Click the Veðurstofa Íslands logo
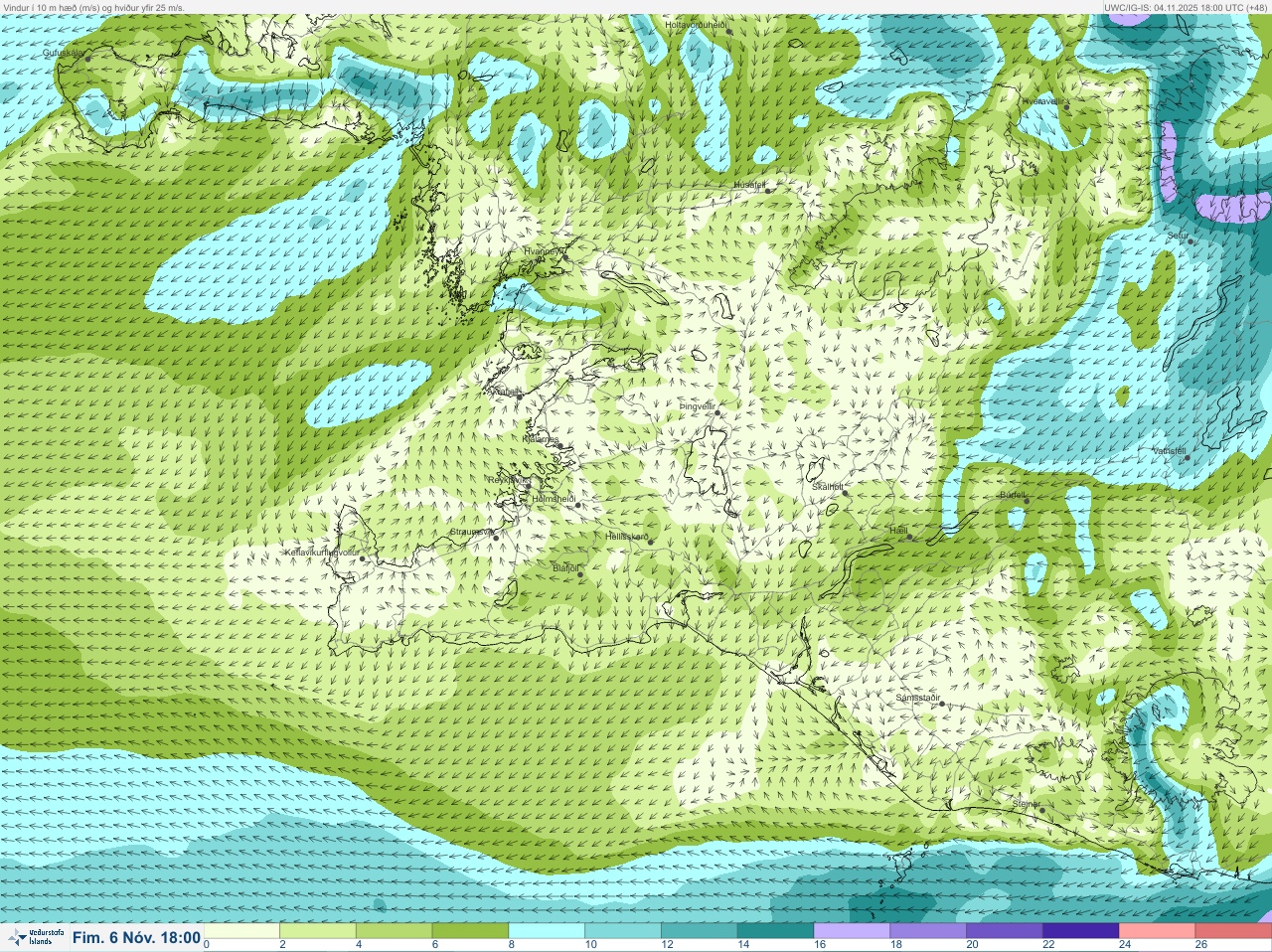Screen dimensions: 1272x952 click(35, 937)
